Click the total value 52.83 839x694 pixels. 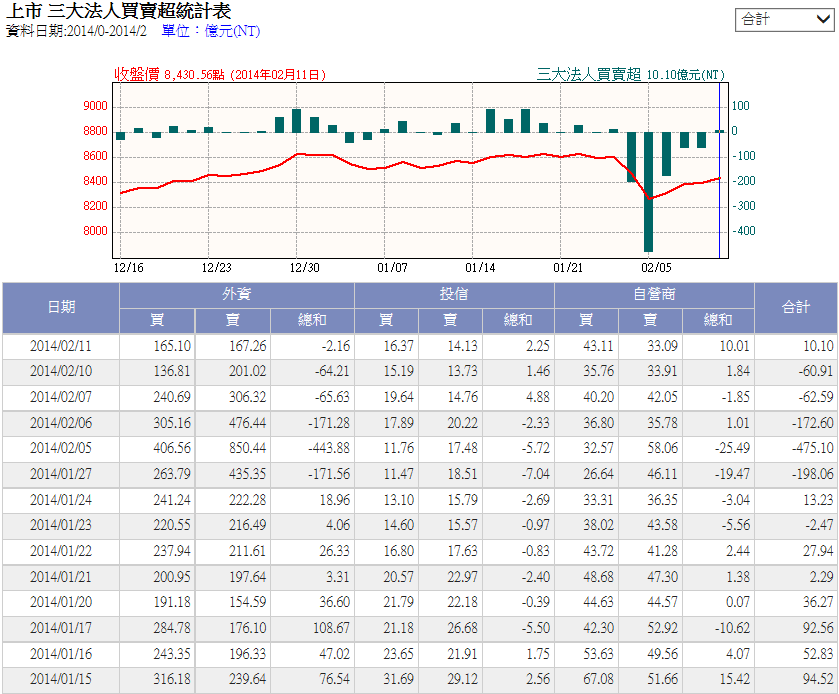tap(818, 654)
